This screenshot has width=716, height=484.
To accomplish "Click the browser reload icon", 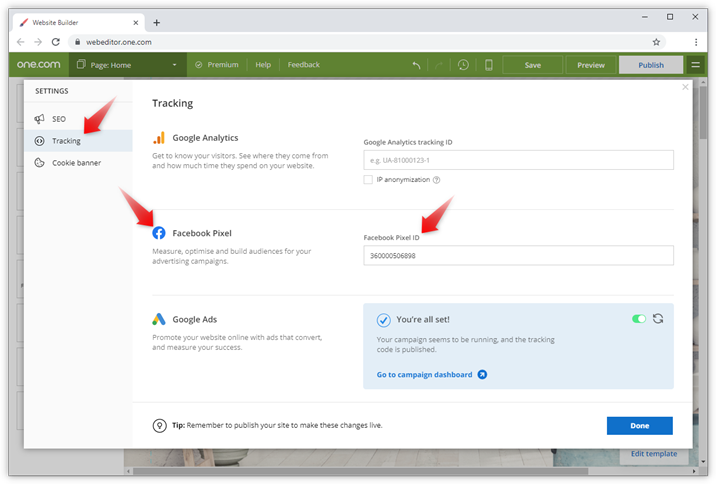I will coord(56,42).
